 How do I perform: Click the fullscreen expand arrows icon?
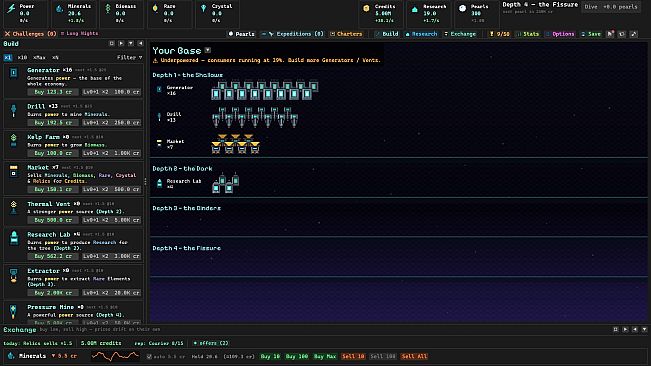(x=634, y=34)
